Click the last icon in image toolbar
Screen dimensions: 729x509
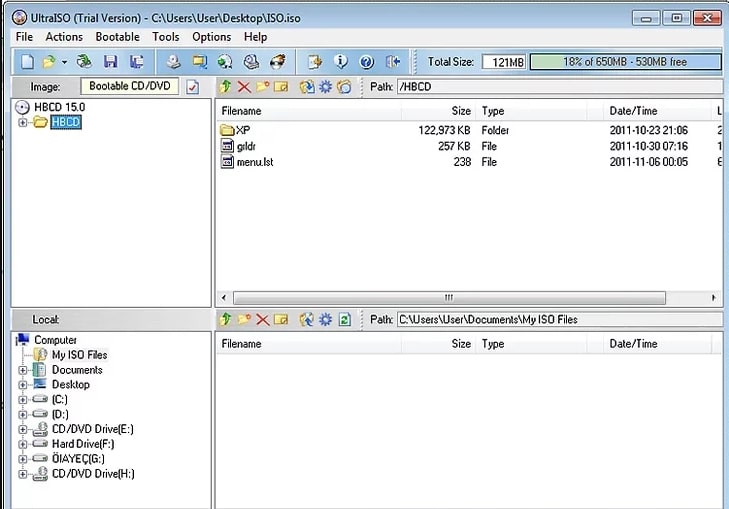(344, 87)
